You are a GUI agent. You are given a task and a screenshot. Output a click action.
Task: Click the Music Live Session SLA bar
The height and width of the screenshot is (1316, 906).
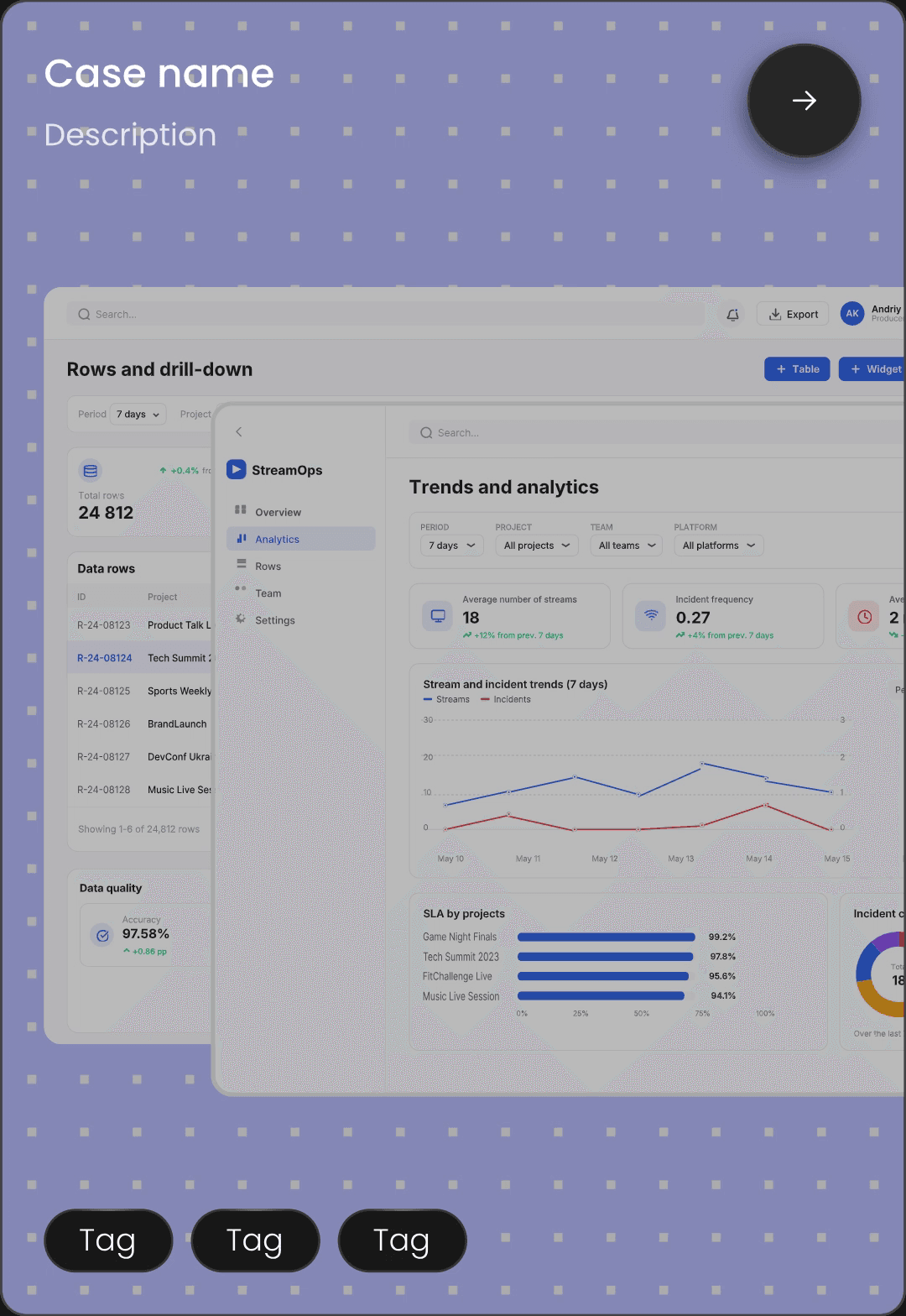601,996
